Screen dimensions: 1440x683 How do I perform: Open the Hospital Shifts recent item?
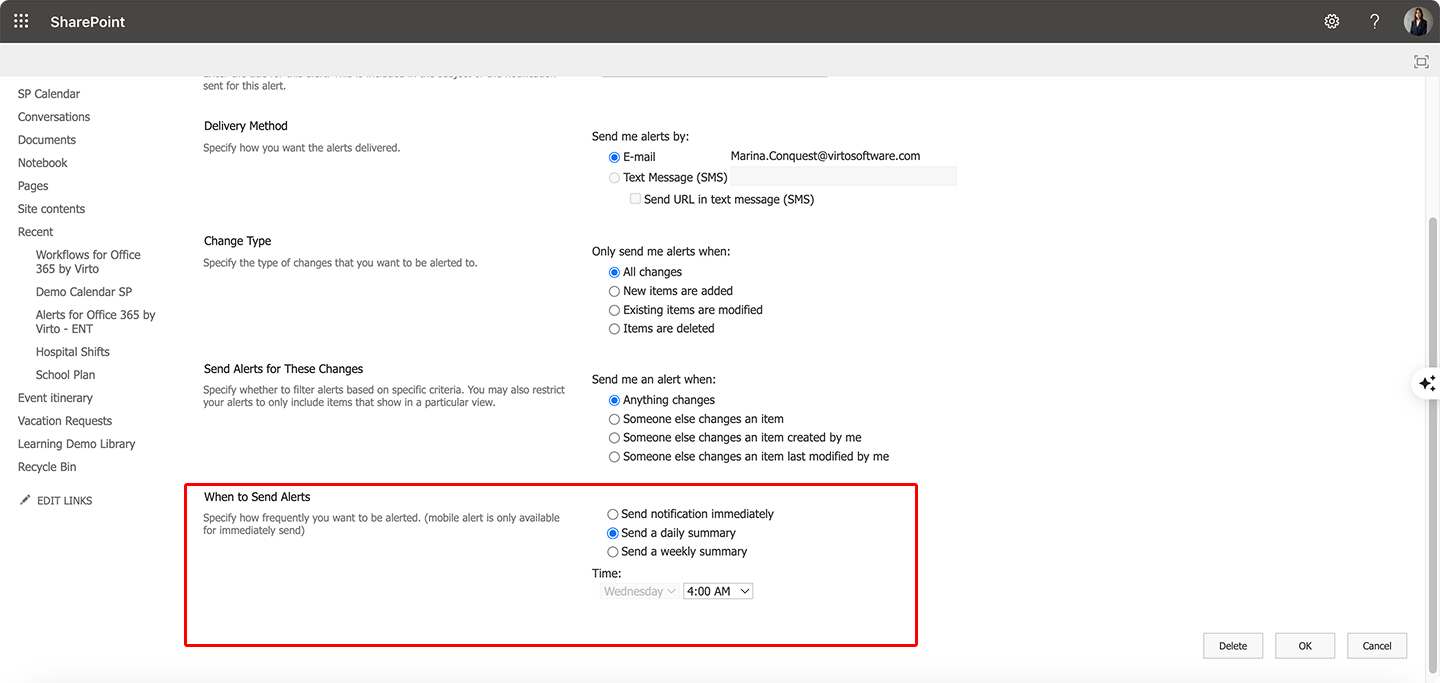[72, 351]
